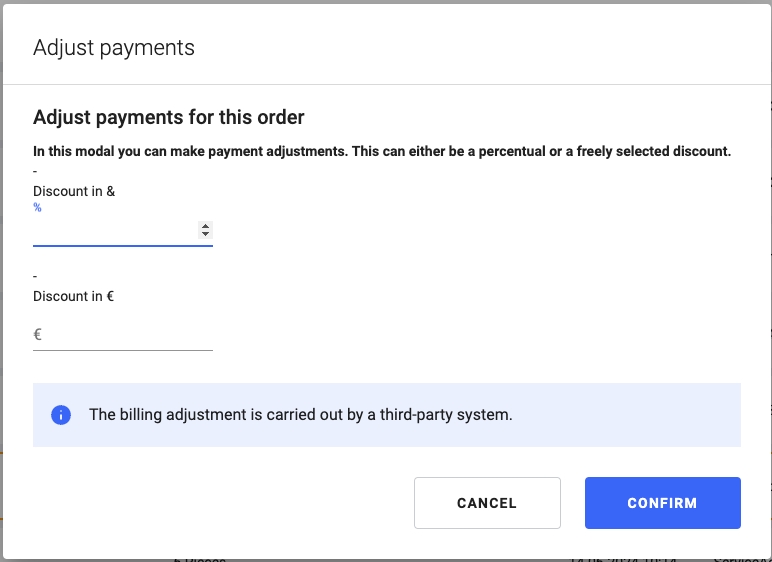Click empty area of light-blue info banner
Image resolution: width=772 pixels, height=562 pixels.
[x=640, y=414]
